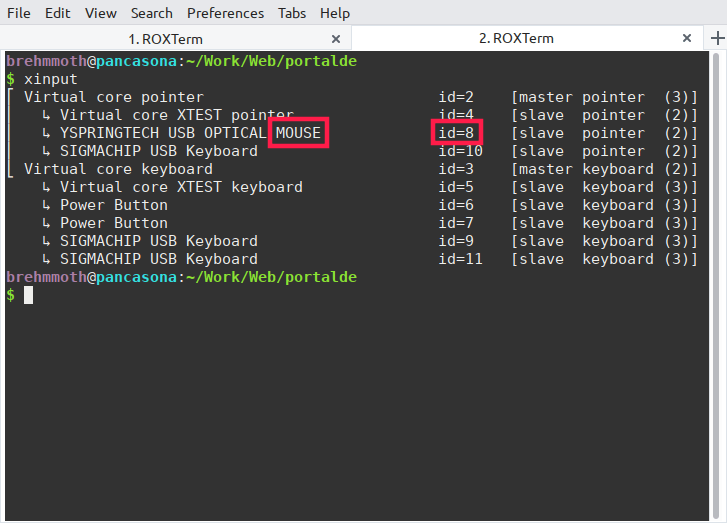Click the id=3 value
Screen dimensions: 727x523
pyautogui.click(x=456, y=169)
